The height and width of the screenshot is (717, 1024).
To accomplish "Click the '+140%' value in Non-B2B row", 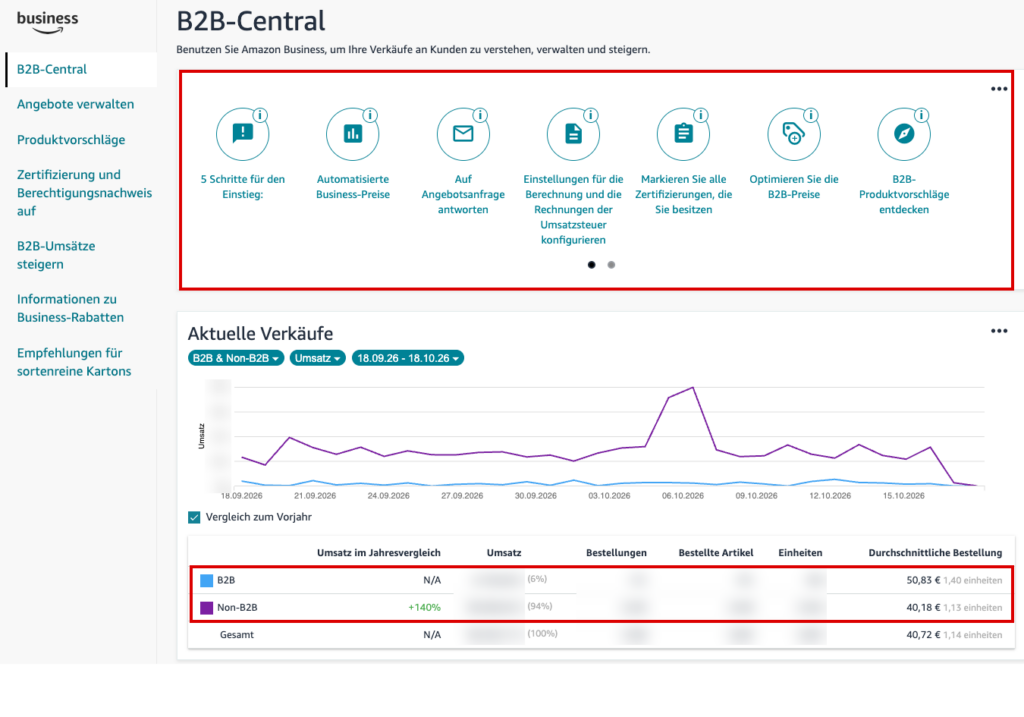I will pos(424,607).
